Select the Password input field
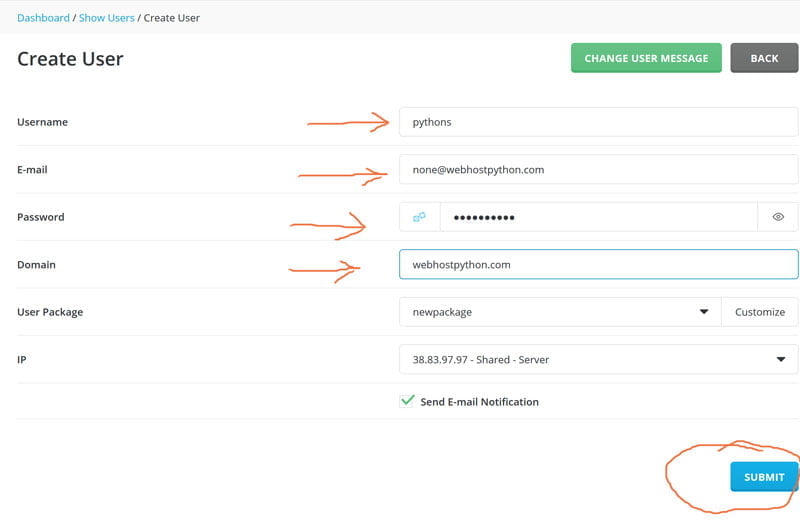 click(x=598, y=217)
